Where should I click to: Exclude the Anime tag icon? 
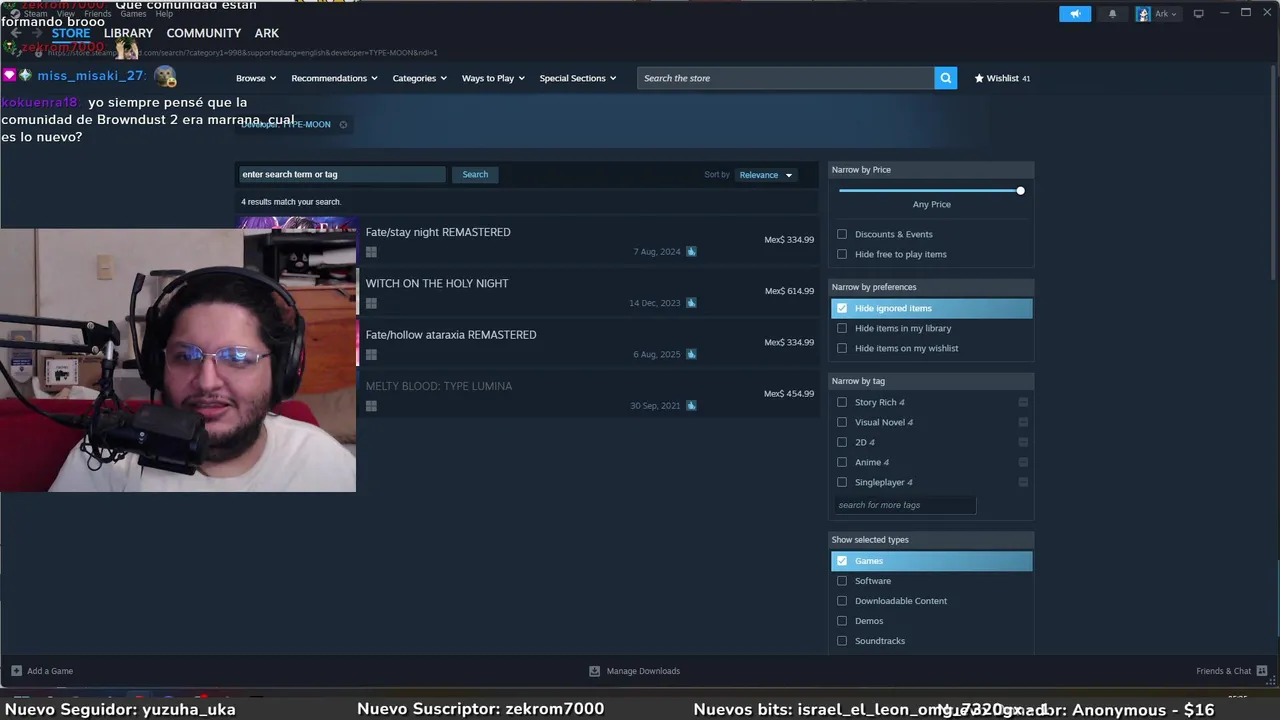click(1023, 462)
